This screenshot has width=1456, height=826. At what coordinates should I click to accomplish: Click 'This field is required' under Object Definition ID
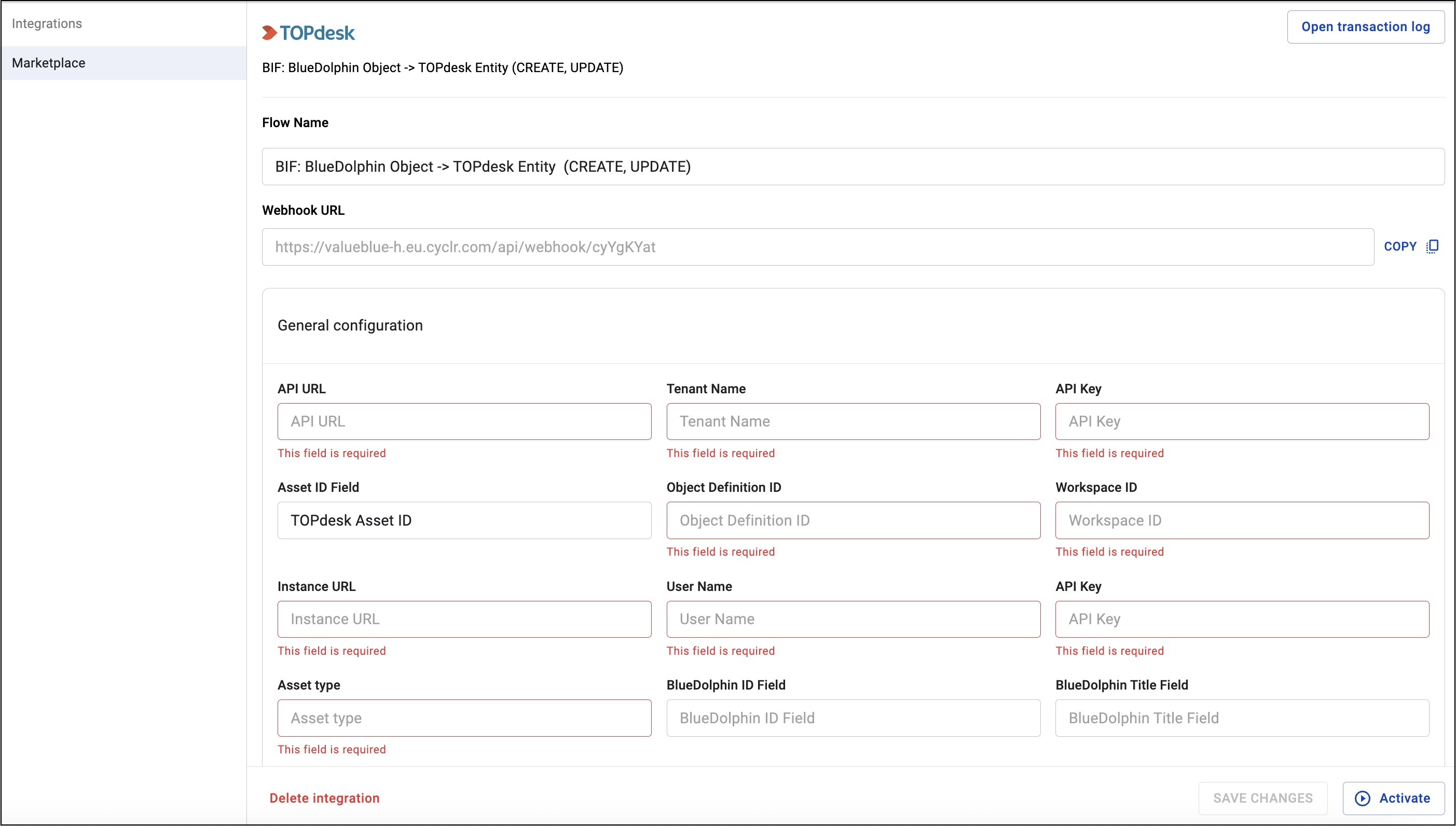pyautogui.click(x=720, y=552)
